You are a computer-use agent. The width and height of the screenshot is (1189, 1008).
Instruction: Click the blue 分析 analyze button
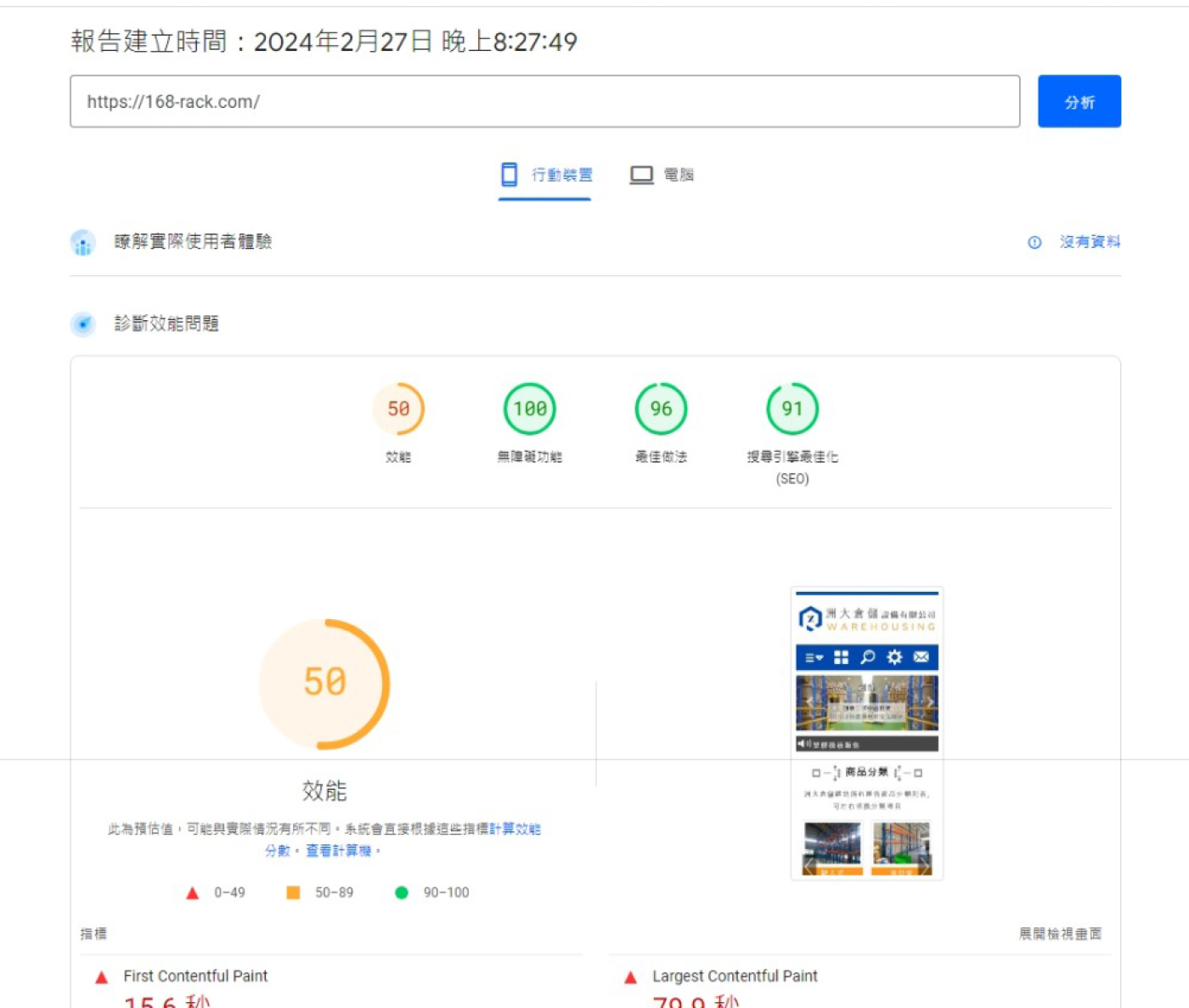pos(1079,102)
